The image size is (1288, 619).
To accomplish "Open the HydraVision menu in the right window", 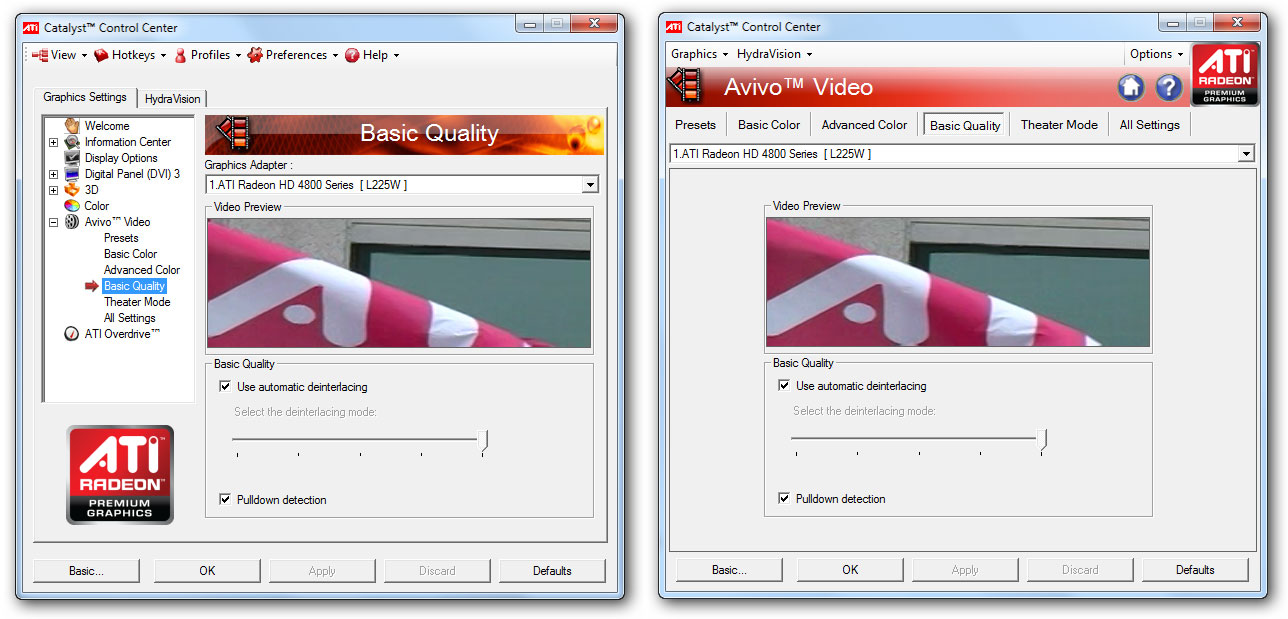I will [774, 54].
